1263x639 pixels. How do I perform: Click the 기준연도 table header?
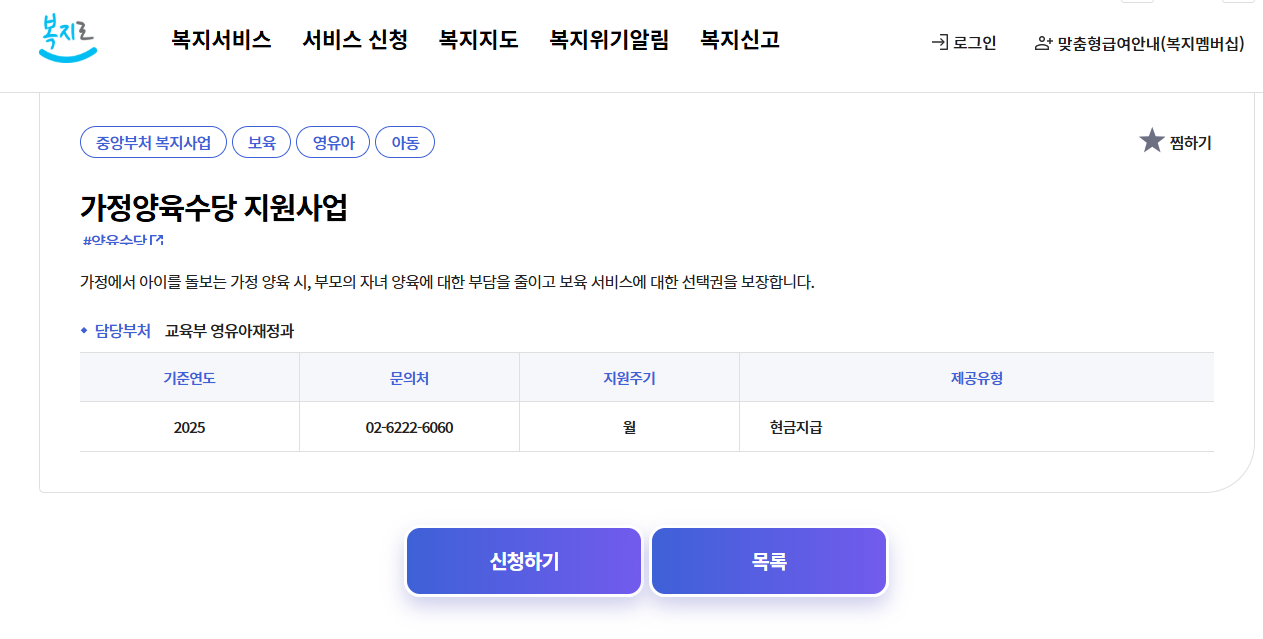189,376
